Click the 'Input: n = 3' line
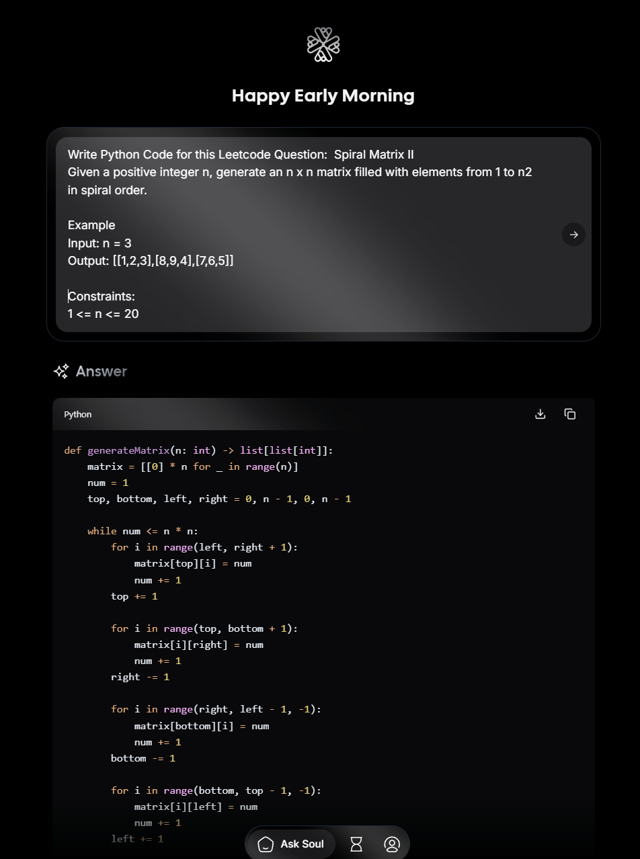640x859 pixels. [100, 243]
